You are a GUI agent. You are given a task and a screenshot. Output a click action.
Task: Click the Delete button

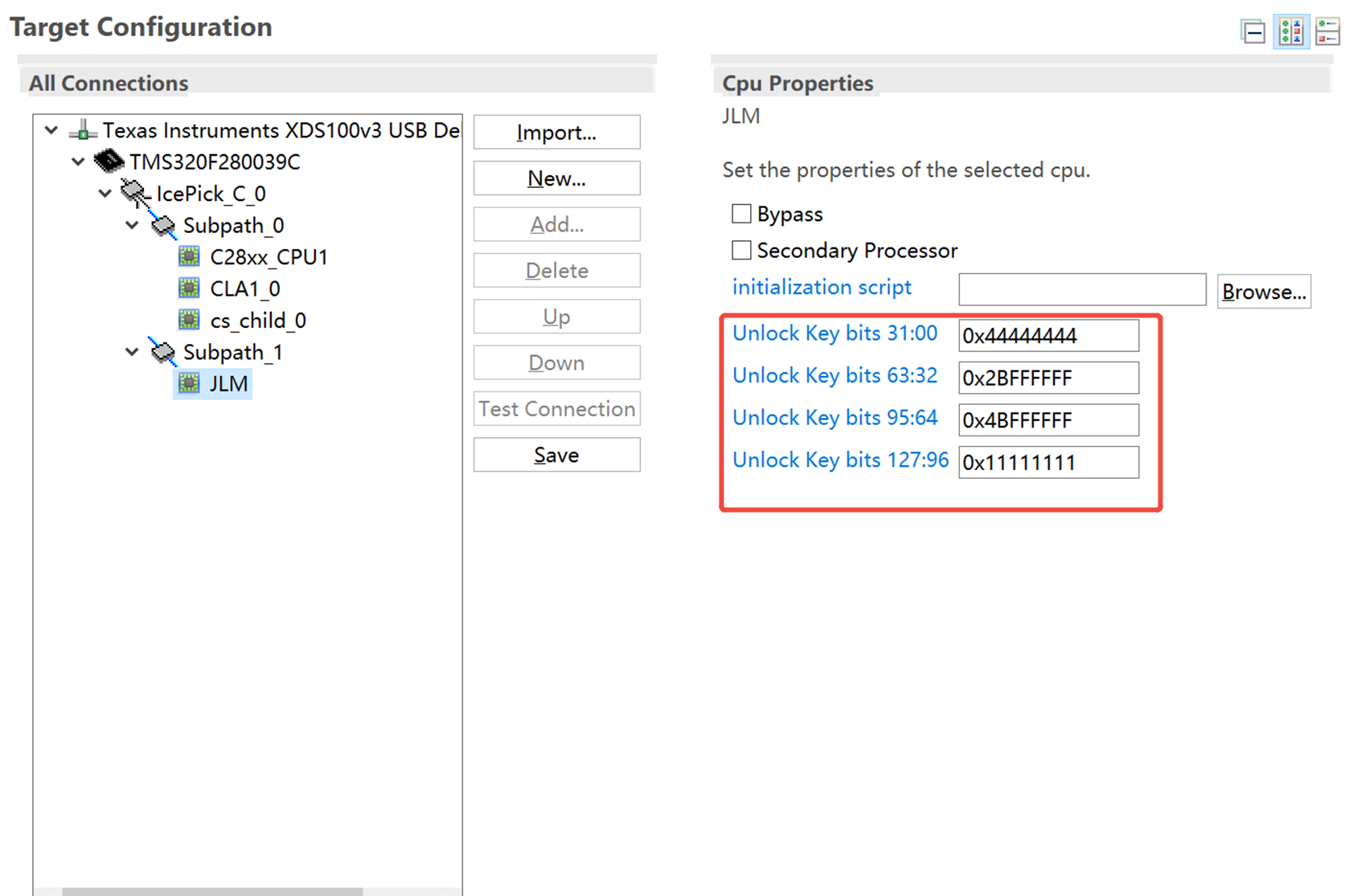point(556,270)
